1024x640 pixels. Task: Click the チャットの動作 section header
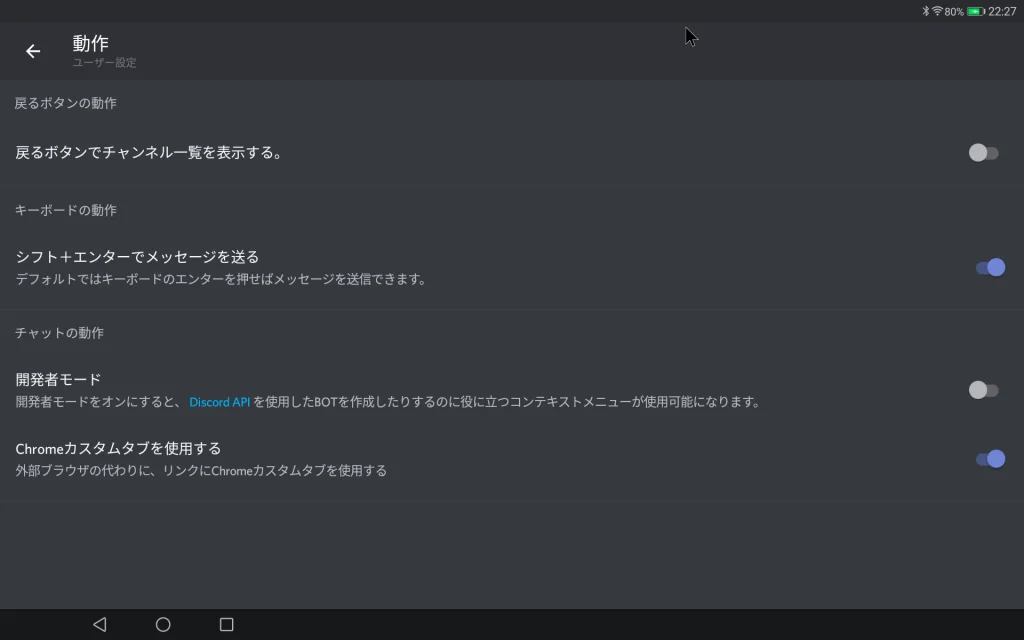pyautogui.click(x=59, y=333)
